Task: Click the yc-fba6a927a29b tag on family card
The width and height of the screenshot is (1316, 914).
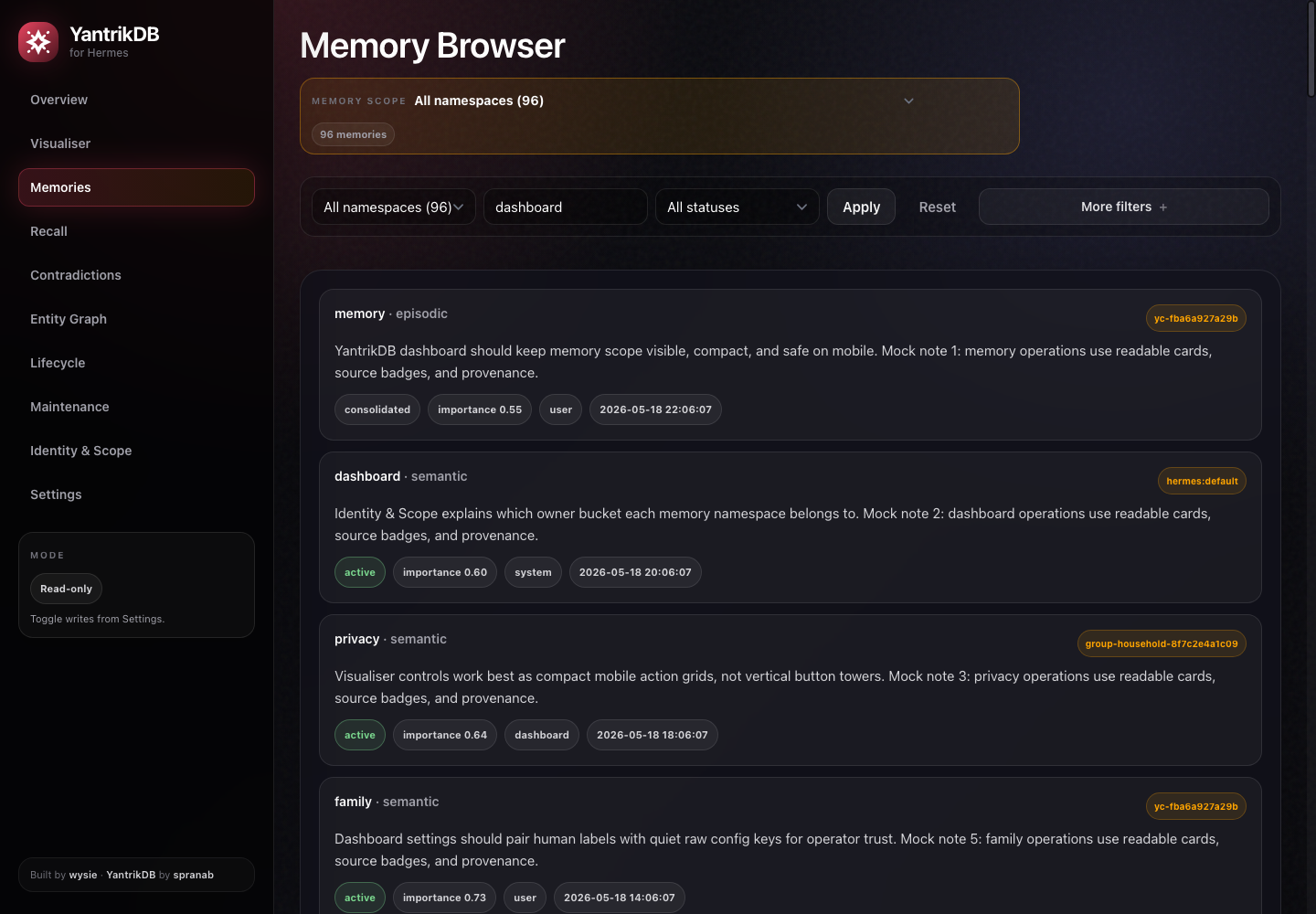Action: tap(1196, 806)
